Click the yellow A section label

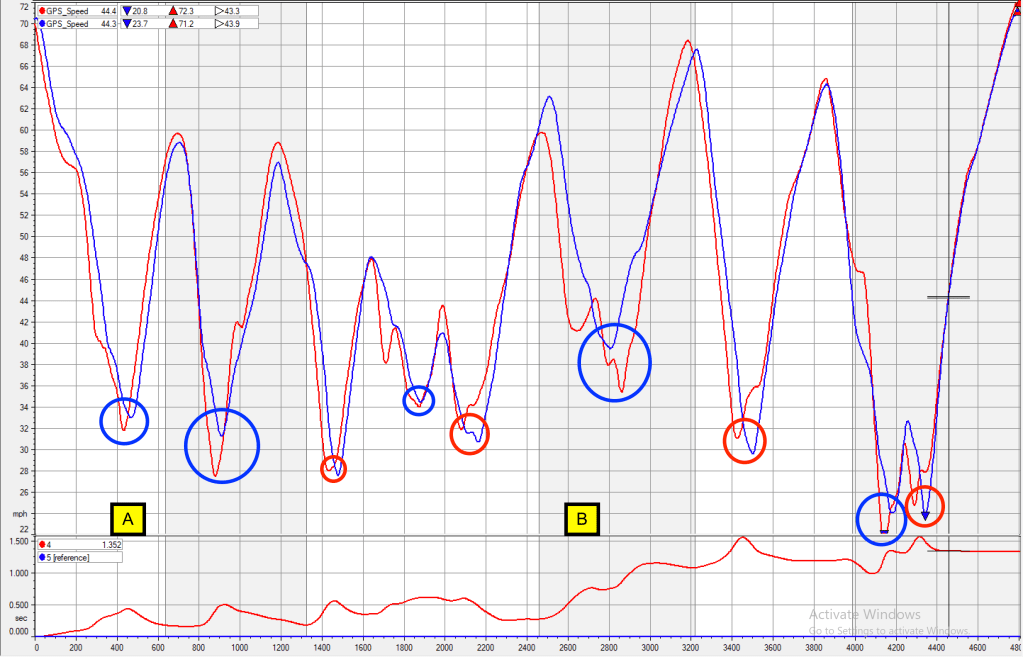click(x=128, y=519)
